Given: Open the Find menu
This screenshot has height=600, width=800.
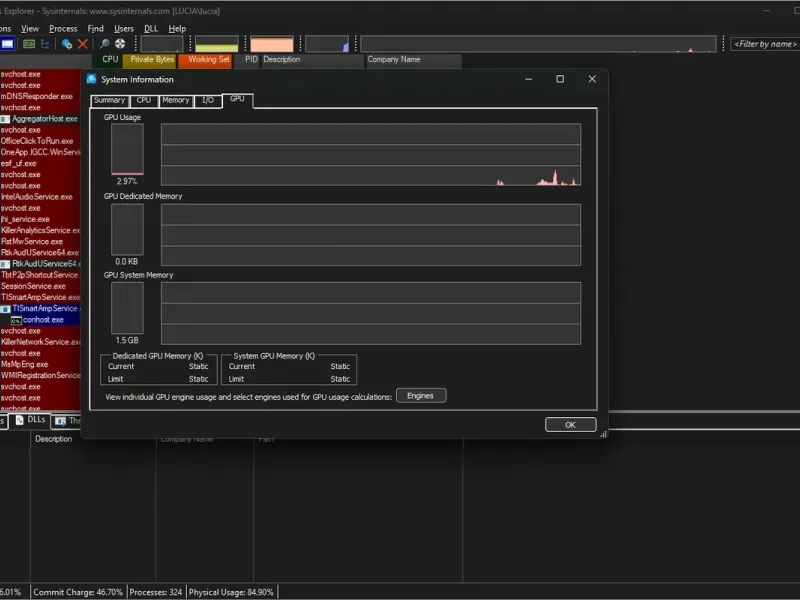Looking at the screenshot, I should [95, 29].
